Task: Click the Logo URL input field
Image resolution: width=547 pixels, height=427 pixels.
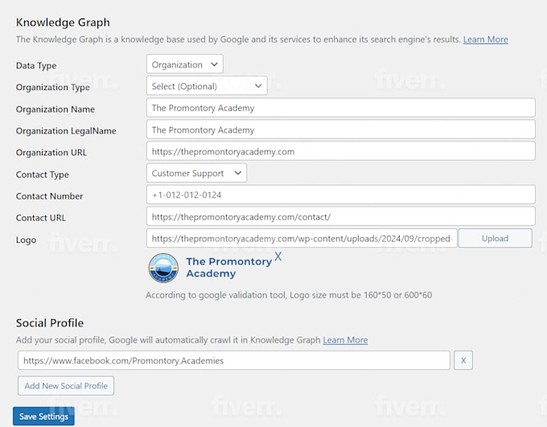Action: point(302,238)
